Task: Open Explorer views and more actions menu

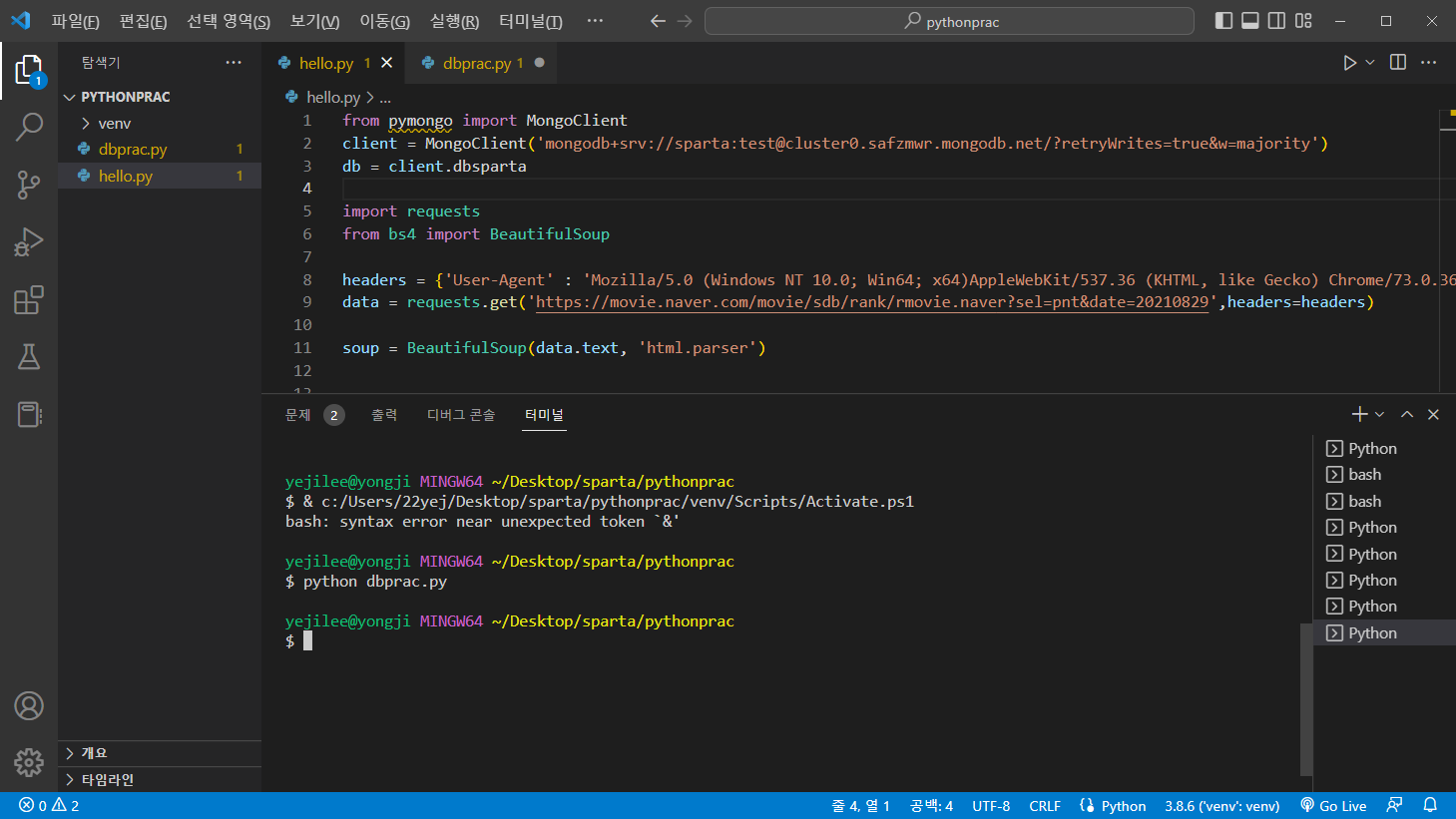Action: click(234, 62)
